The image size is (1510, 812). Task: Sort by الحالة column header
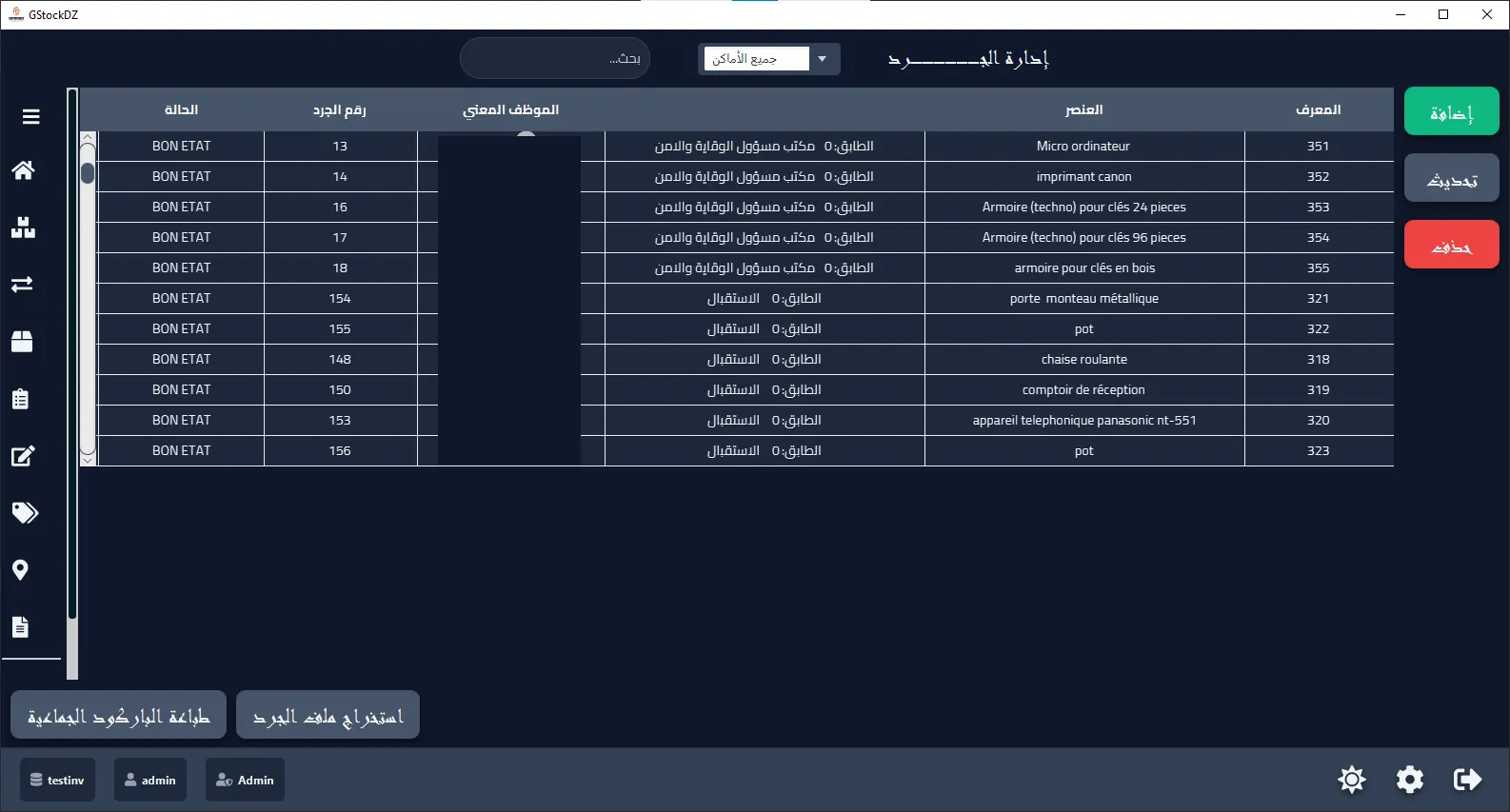point(181,109)
